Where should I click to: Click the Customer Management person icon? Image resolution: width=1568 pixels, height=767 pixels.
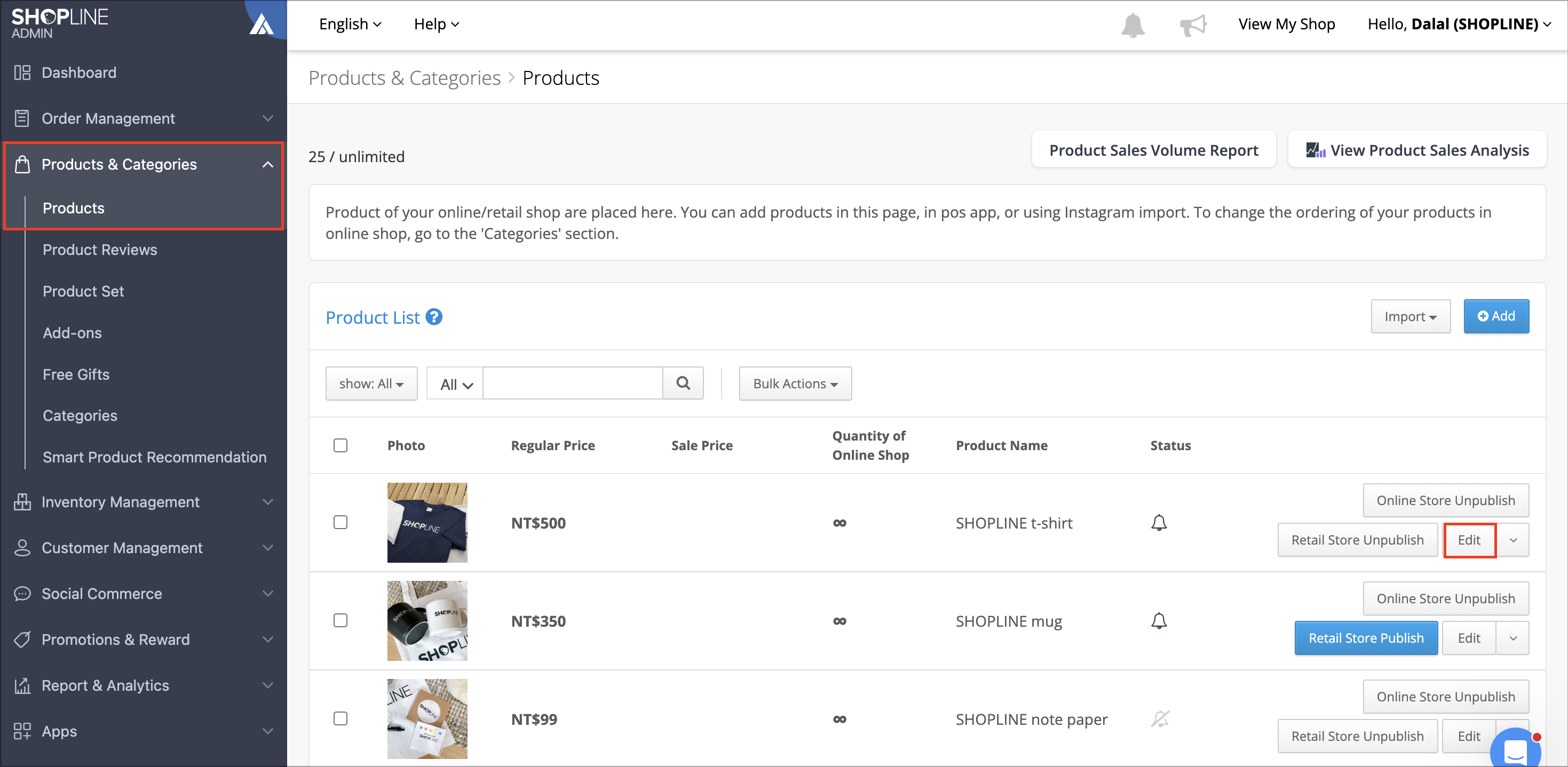click(22, 547)
